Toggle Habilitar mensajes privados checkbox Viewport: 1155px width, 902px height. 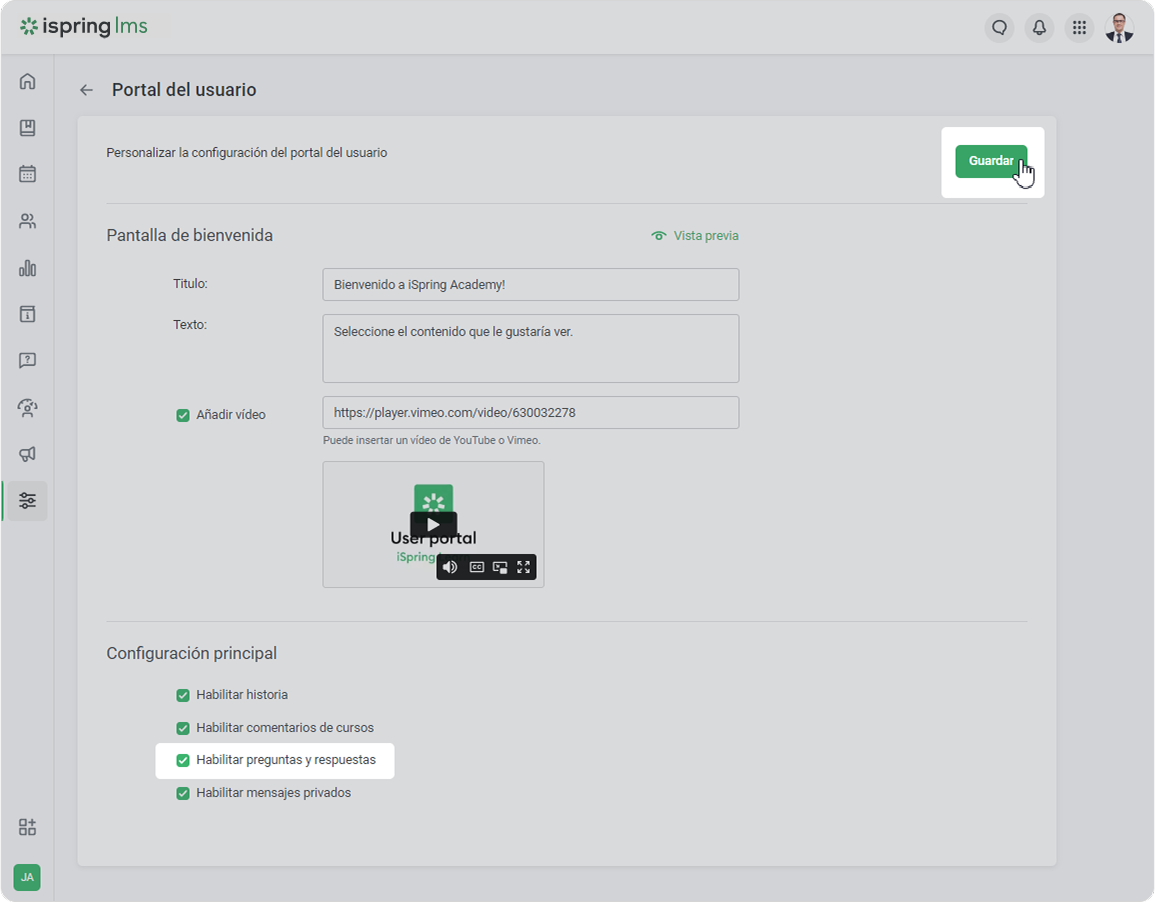click(x=183, y=794)
